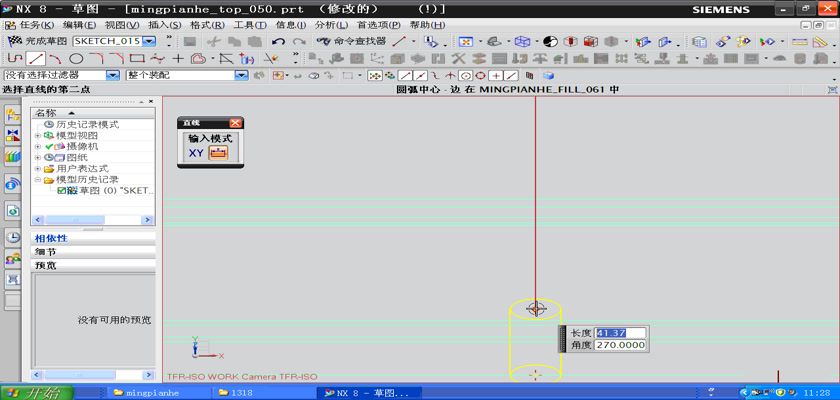Expand the Drawing (图纸) node

(x=38, y=157)
